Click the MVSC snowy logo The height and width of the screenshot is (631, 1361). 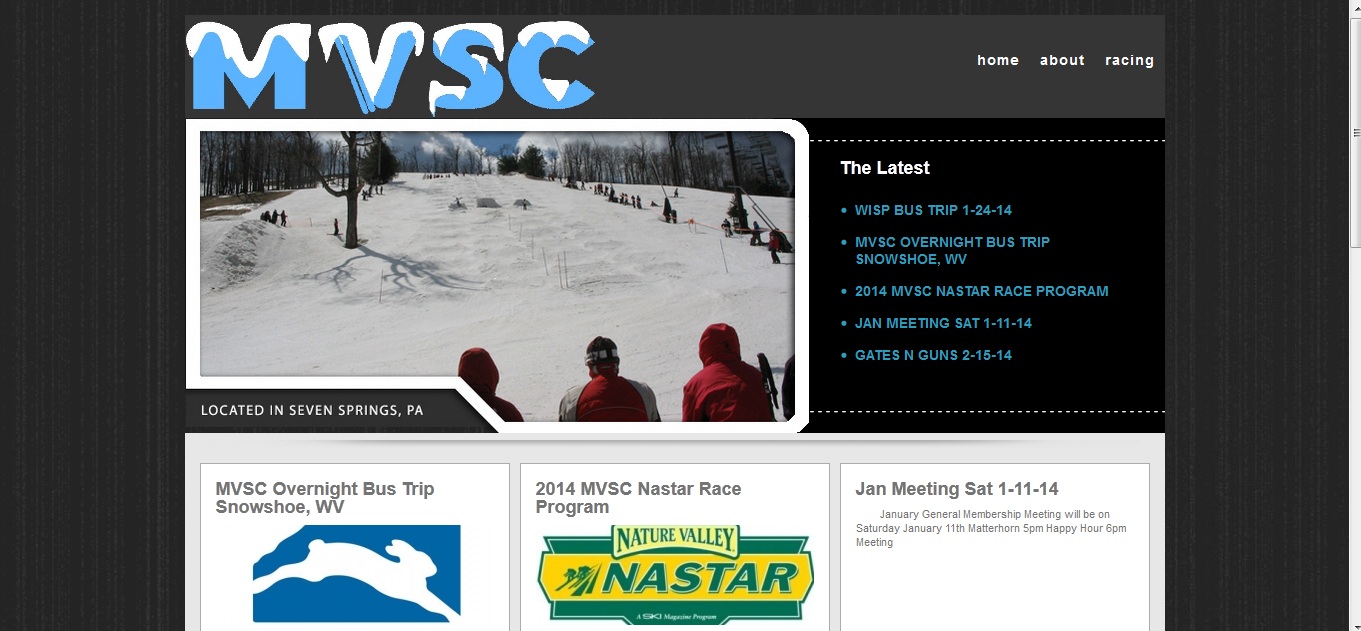391,67
